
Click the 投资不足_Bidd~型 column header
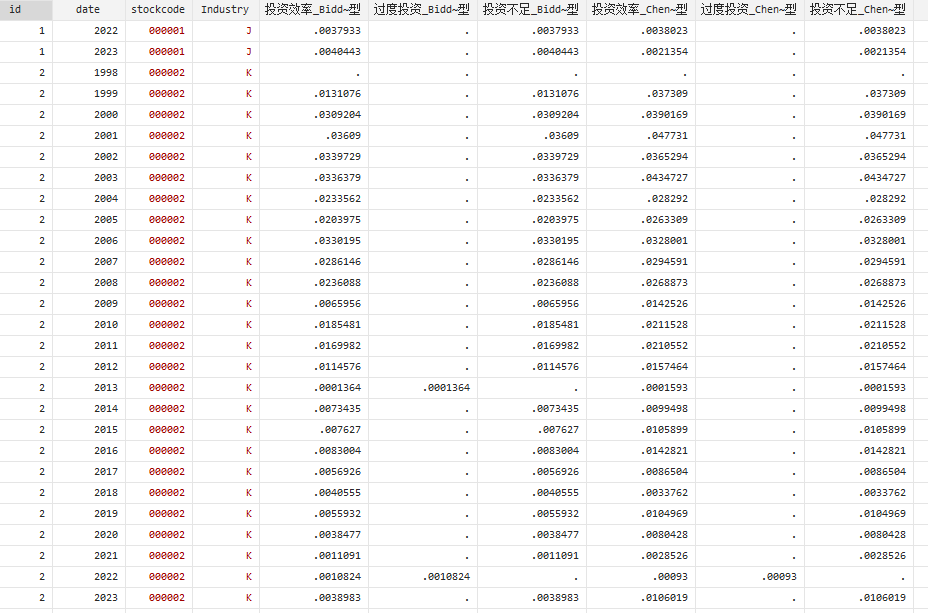[531, 9]
